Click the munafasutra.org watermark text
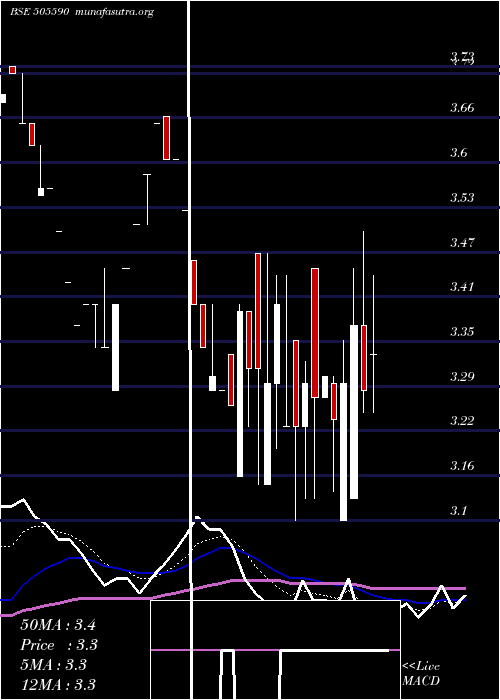Screen dimensions: 500x700 (115, 12)
